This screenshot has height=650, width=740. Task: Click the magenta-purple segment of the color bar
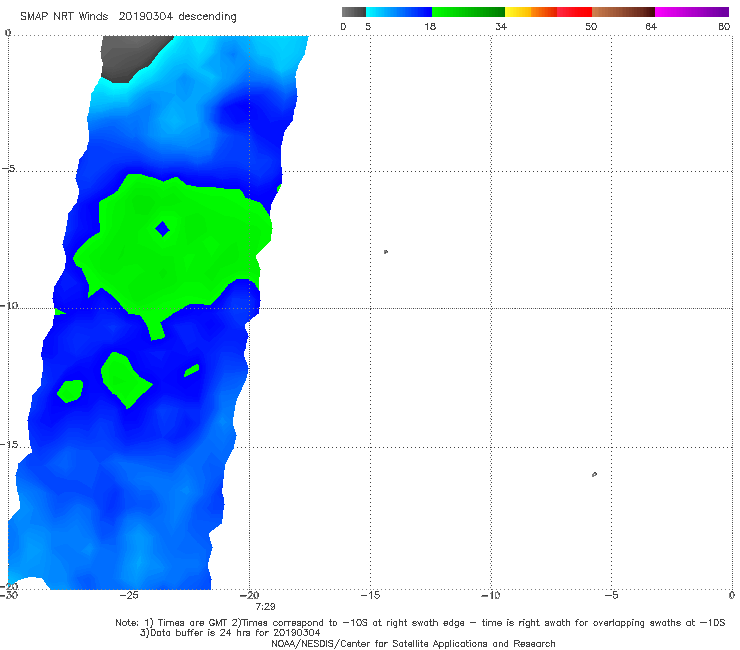coord(692,12)
